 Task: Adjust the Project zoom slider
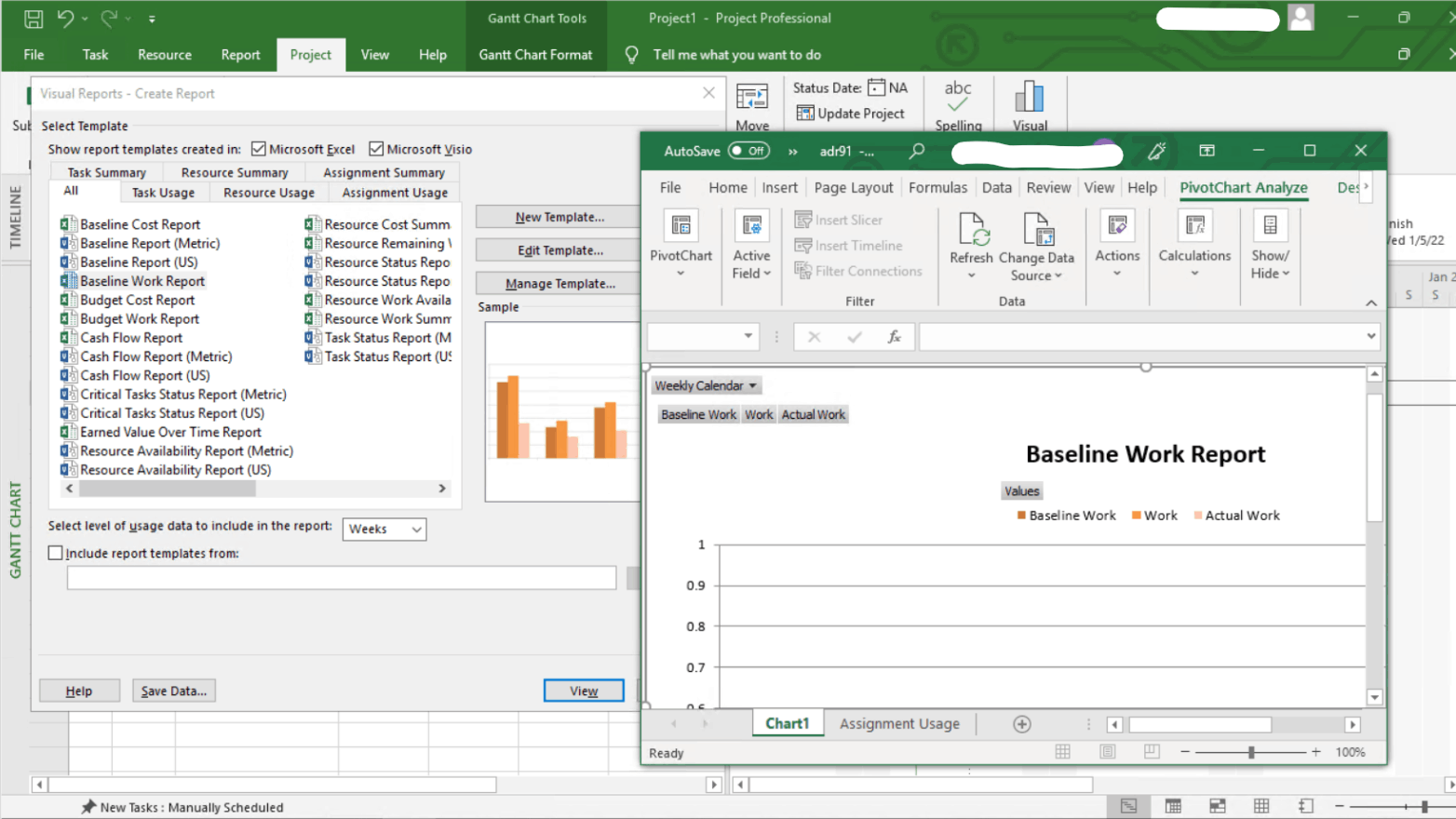[x=1424, y=806]
